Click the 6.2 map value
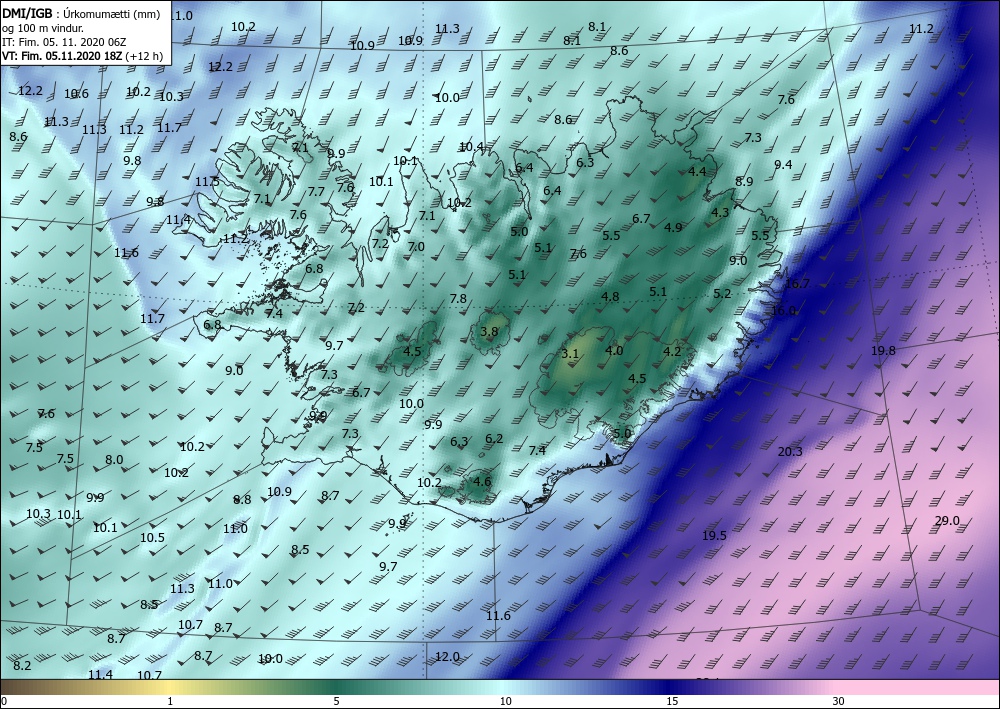The width and height of the screenshot is (1000, 709). (x=494, y=439)
